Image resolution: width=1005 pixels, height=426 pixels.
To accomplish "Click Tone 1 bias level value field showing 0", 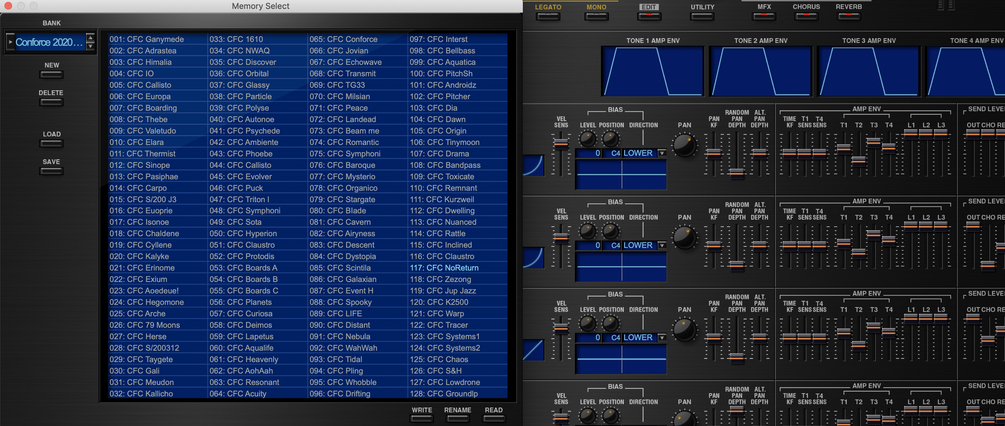I will [588, 154].
